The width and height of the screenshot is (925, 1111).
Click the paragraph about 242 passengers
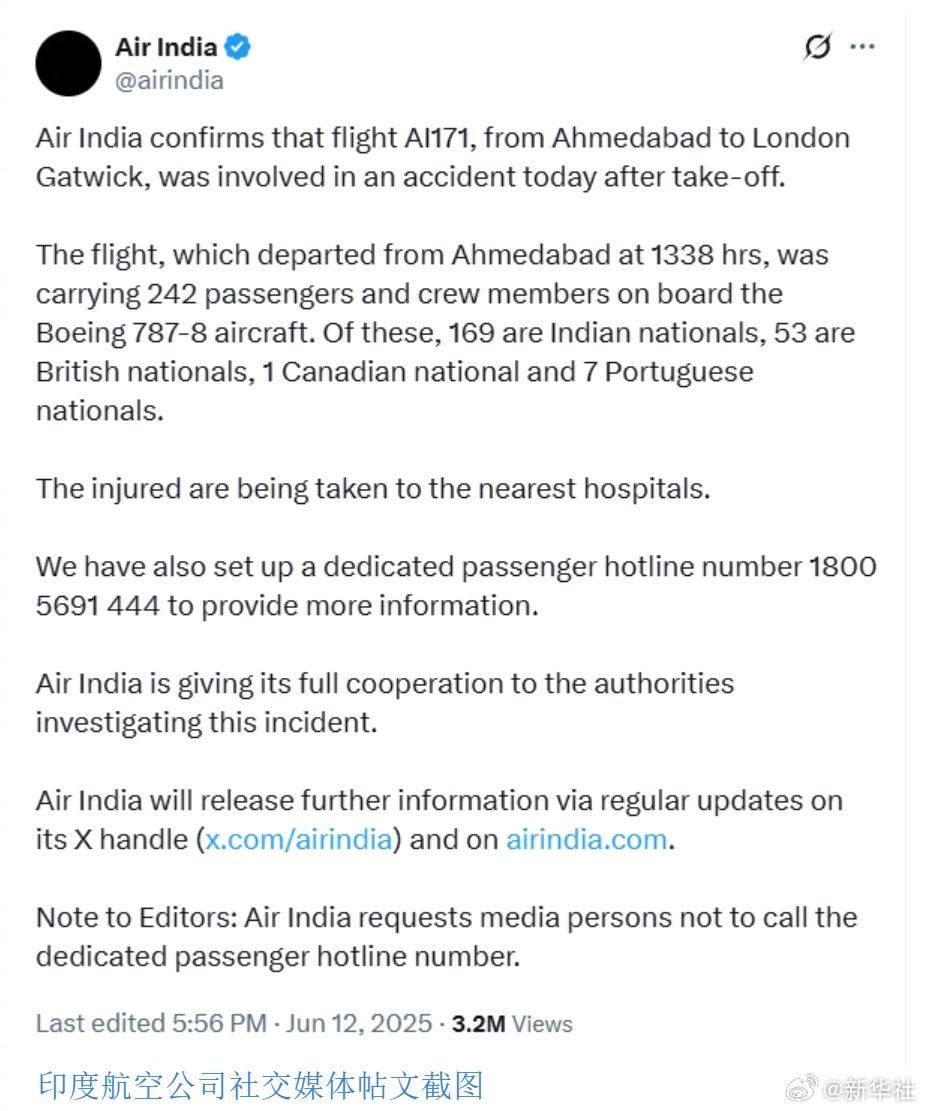click(x=446, y=333)
